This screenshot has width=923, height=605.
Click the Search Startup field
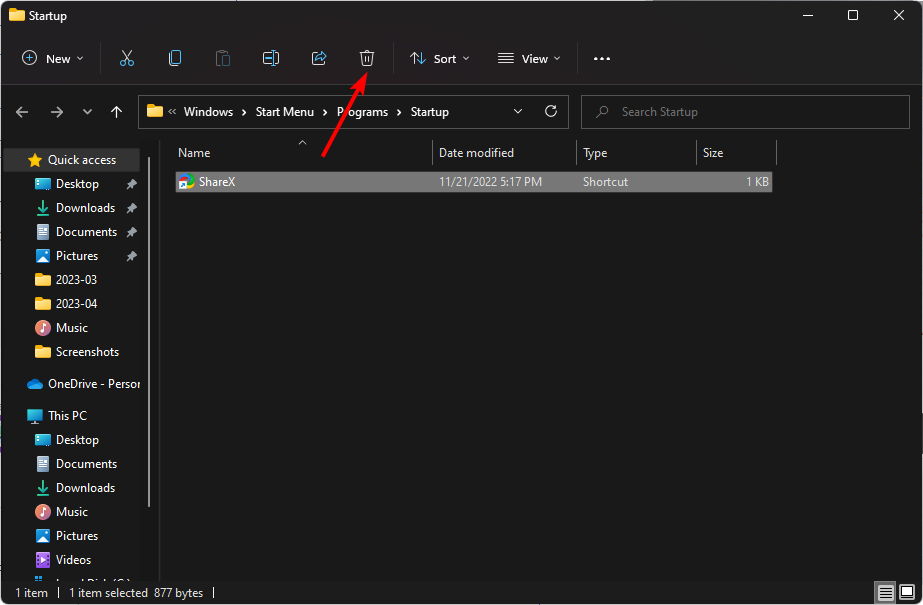(745, 112)
